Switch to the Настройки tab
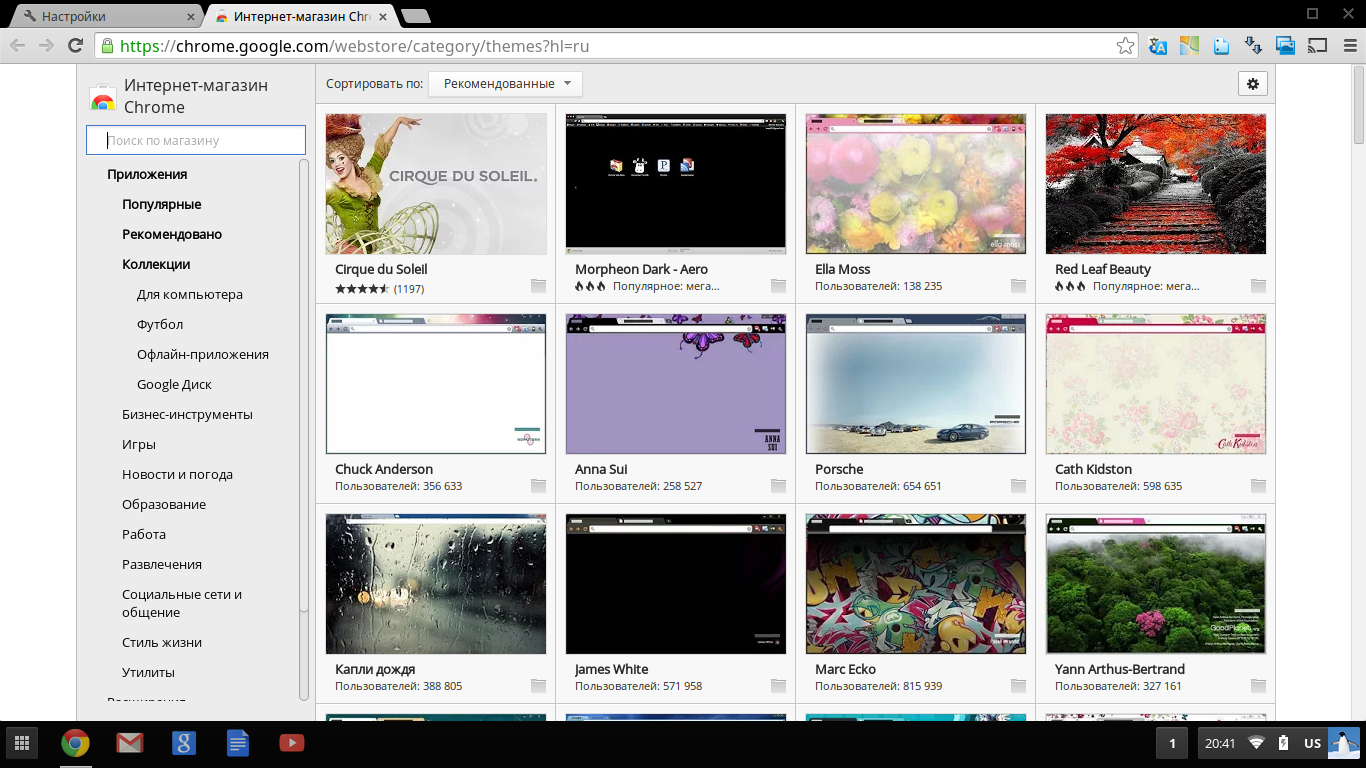This screenshot has width=1366, height=768. (100, 16)
